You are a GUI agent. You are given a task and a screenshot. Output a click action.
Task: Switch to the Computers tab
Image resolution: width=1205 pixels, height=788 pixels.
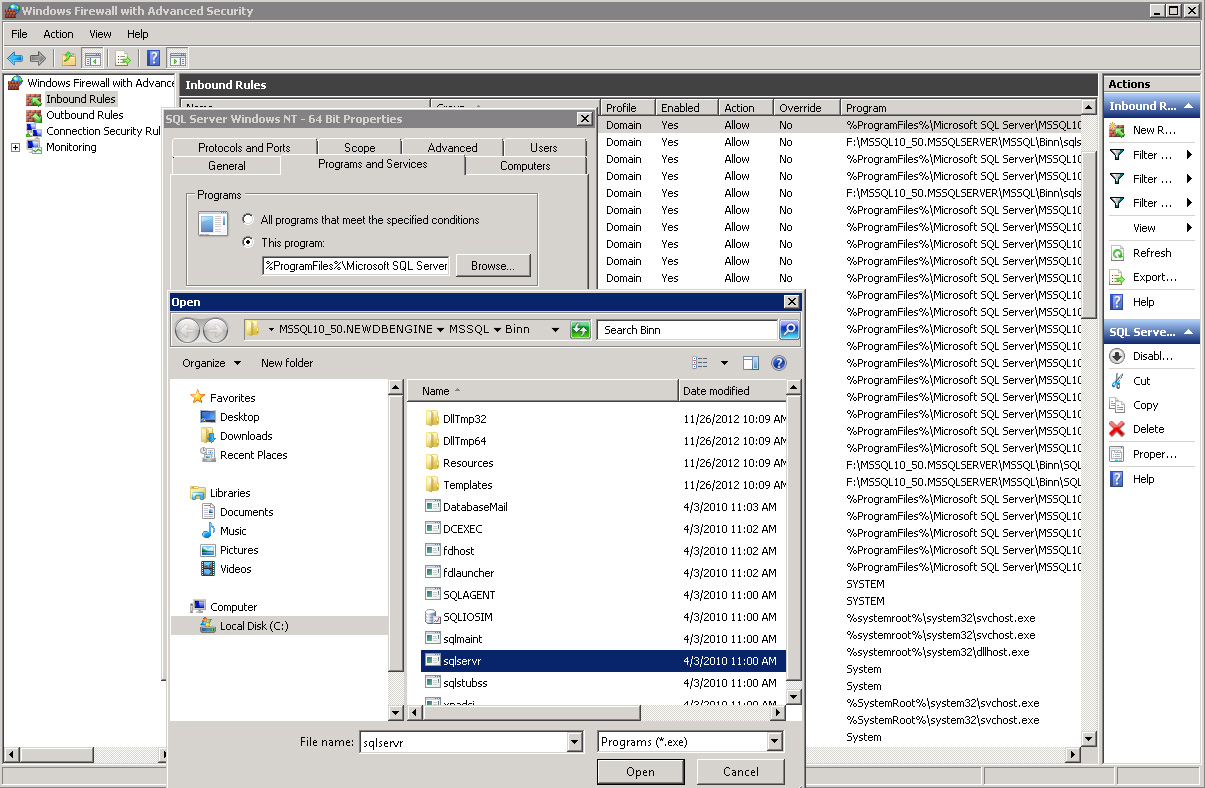pyautogui.click(x=525, y=166)
